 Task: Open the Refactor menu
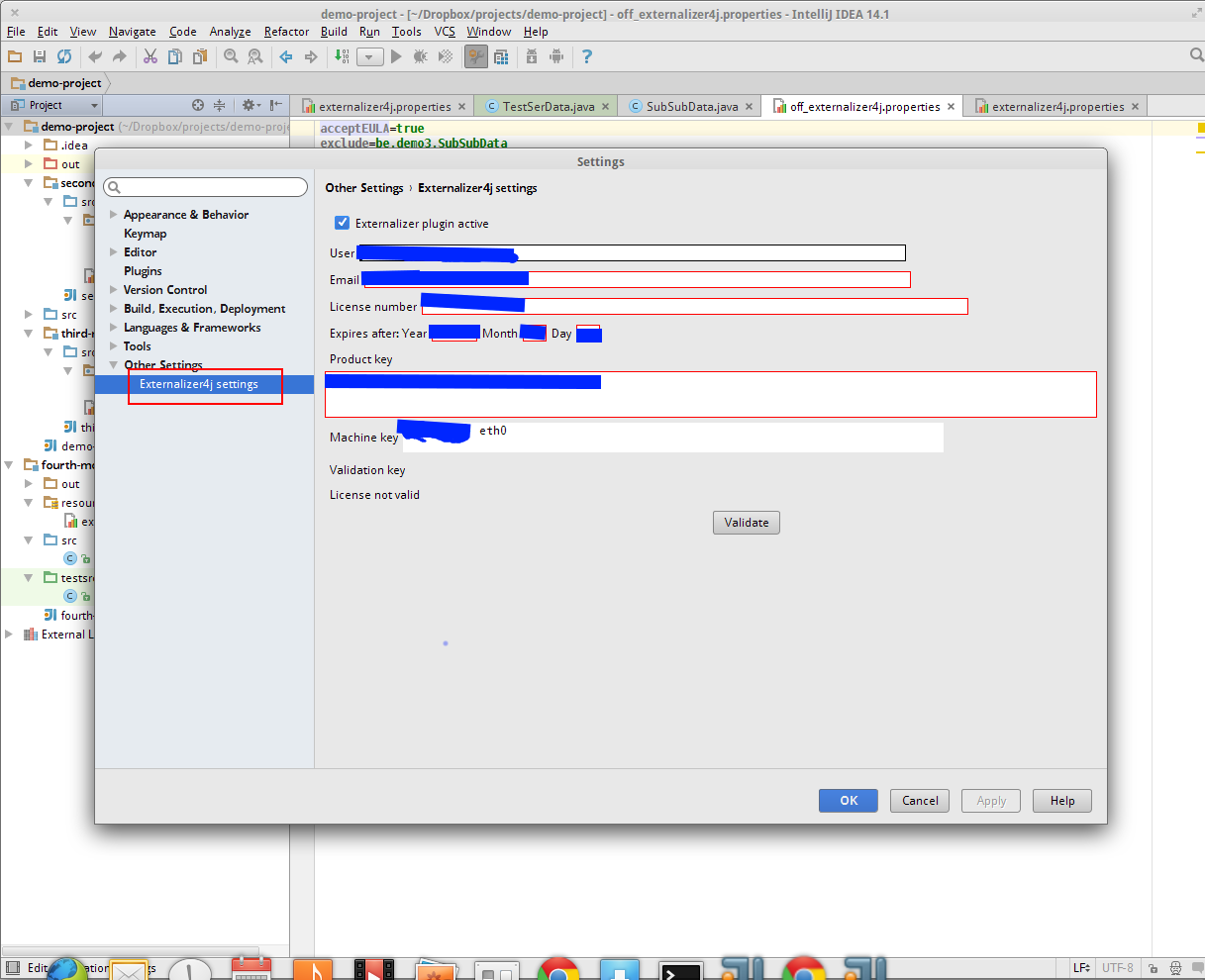(286, 32)
